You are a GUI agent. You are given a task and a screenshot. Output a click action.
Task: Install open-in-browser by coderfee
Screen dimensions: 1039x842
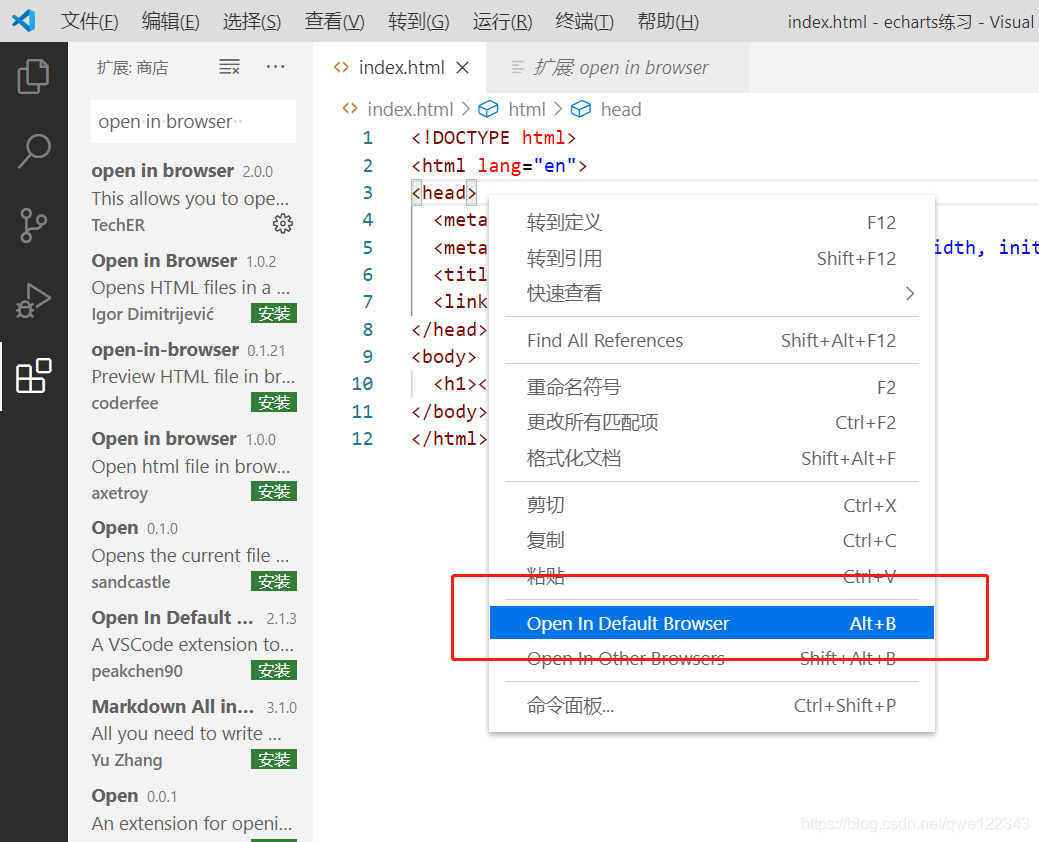click(x=274, y=402)
